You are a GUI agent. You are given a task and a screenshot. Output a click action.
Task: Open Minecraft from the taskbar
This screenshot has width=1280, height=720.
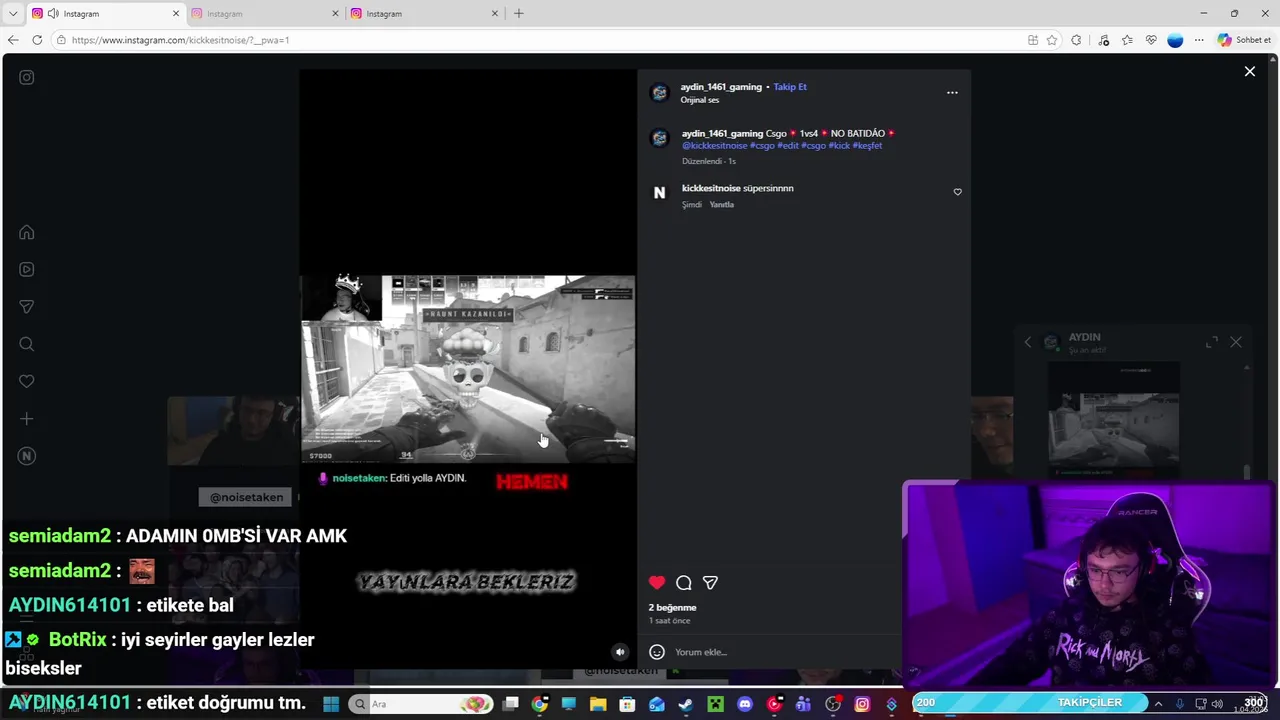point(715,704)
